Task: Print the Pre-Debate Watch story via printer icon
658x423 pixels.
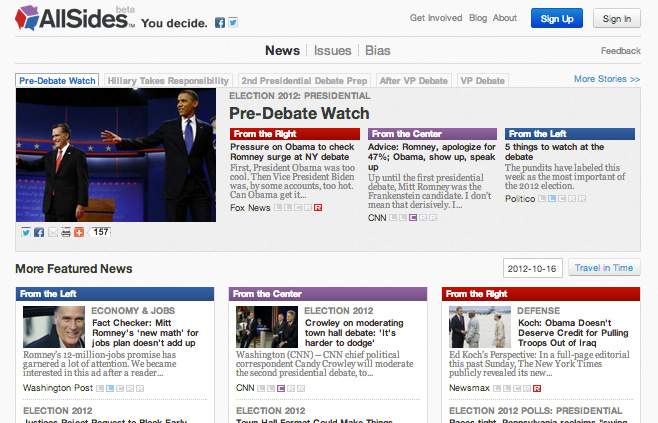Action: pyautogui.click(x=65, y=232)
